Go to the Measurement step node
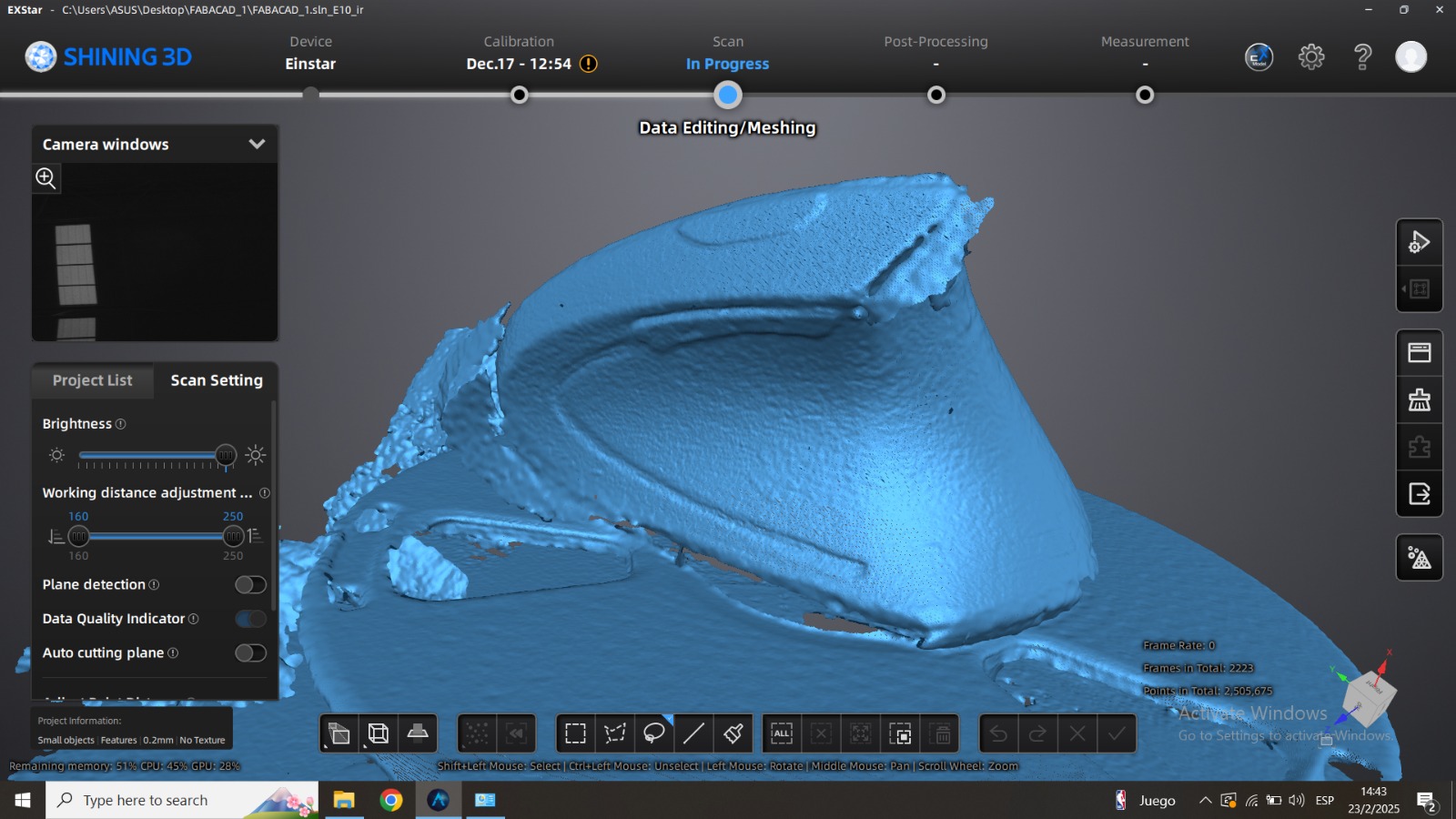 pos(1145,95)
